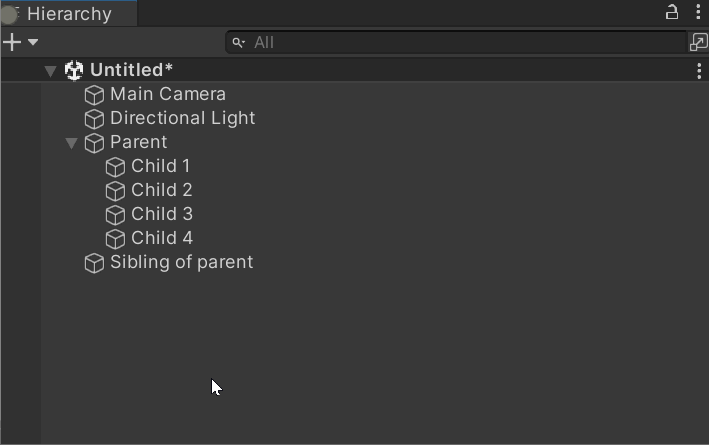This screenshot has width=709, height=445.
Task: Click the Parent GameObject cube icon
Action: (x=94, y=142)
